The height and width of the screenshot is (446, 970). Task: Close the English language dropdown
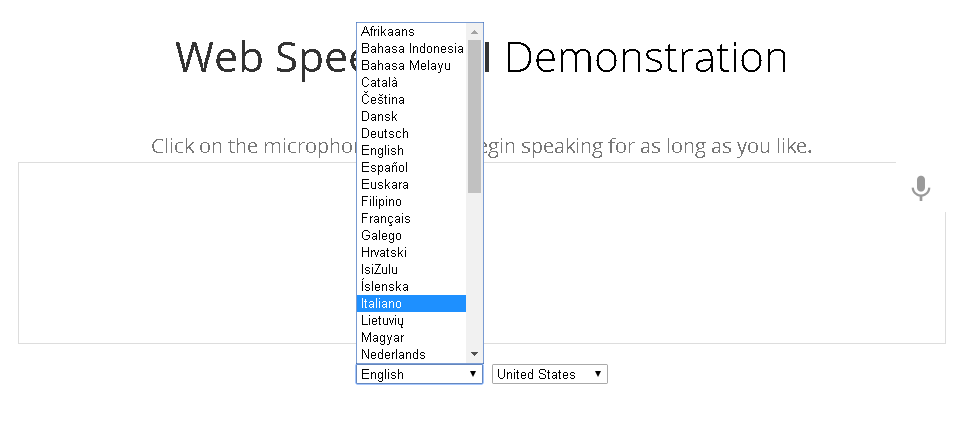click(419, 374)
